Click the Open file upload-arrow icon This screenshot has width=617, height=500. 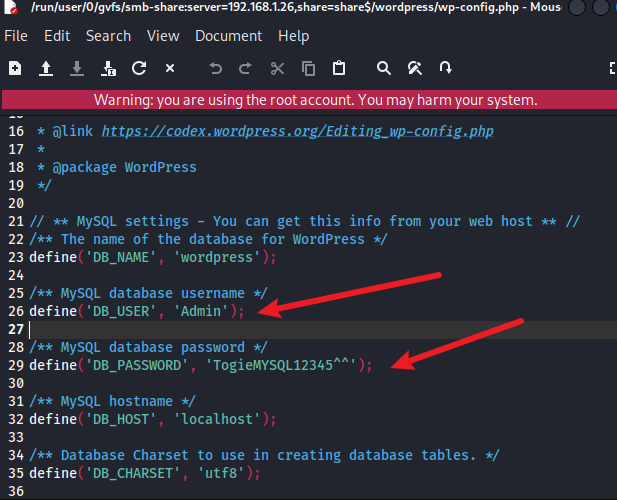click(x=46, y=68)
